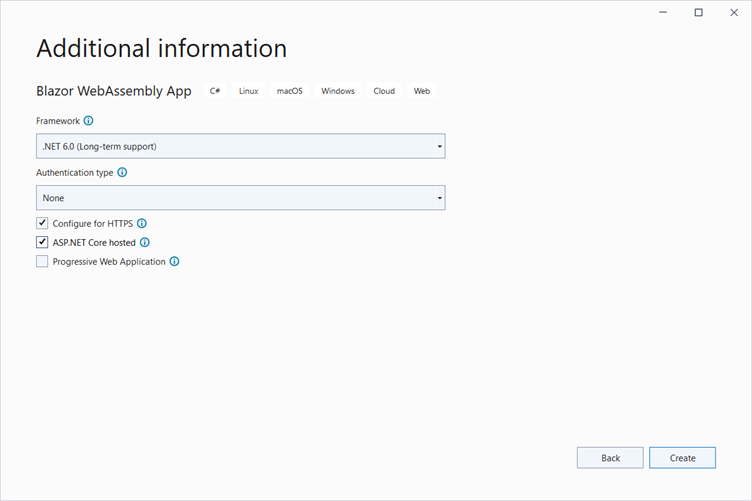752x501 pixels.
Task: Click the C# language tag
Action: click(215, 91)
